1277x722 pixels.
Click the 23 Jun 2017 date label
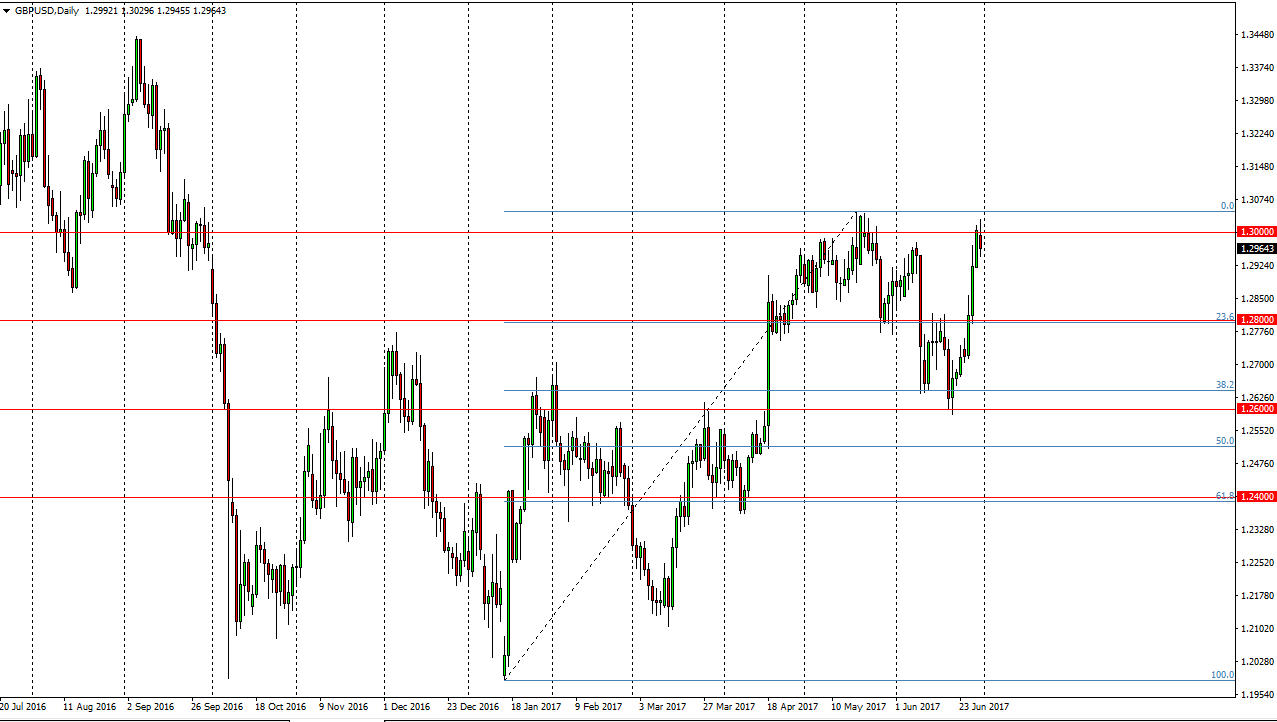[985, 707]
